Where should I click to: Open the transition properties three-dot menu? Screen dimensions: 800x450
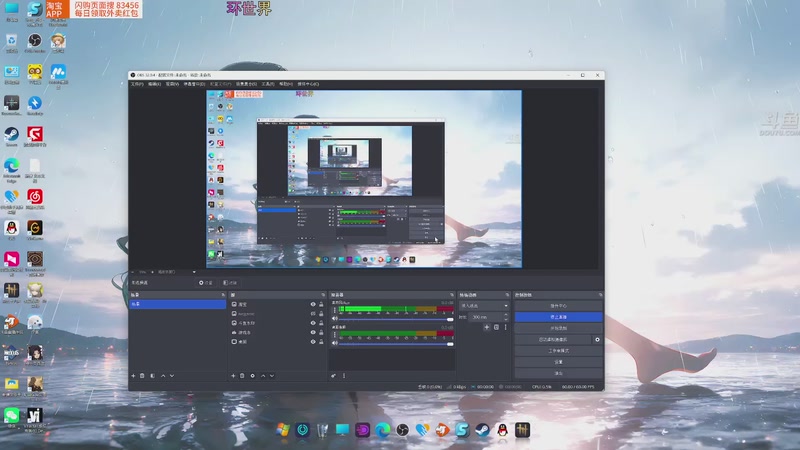[x=506, y=327]
